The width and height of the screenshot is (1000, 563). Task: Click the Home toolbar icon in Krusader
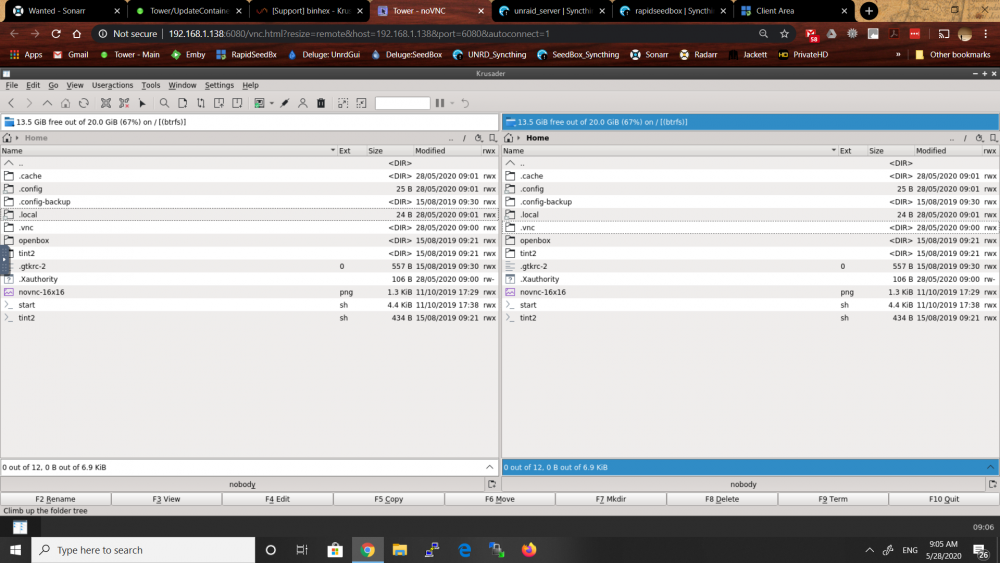click(65, 103)
